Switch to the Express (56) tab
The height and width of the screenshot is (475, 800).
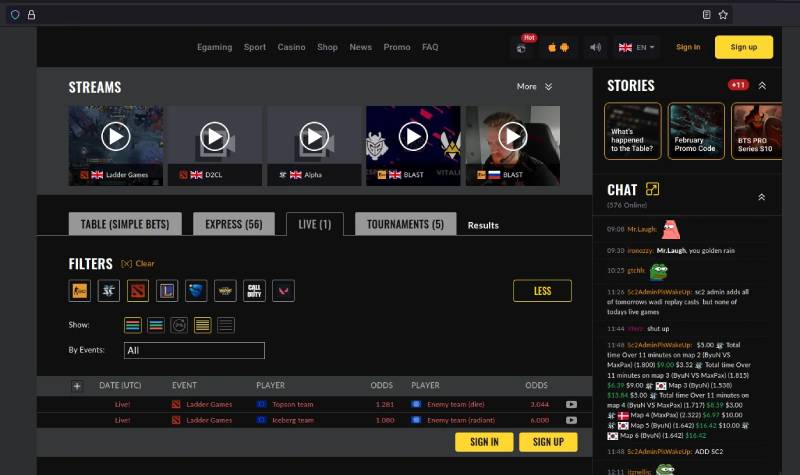pyautogui.click(x=233, y=225)
